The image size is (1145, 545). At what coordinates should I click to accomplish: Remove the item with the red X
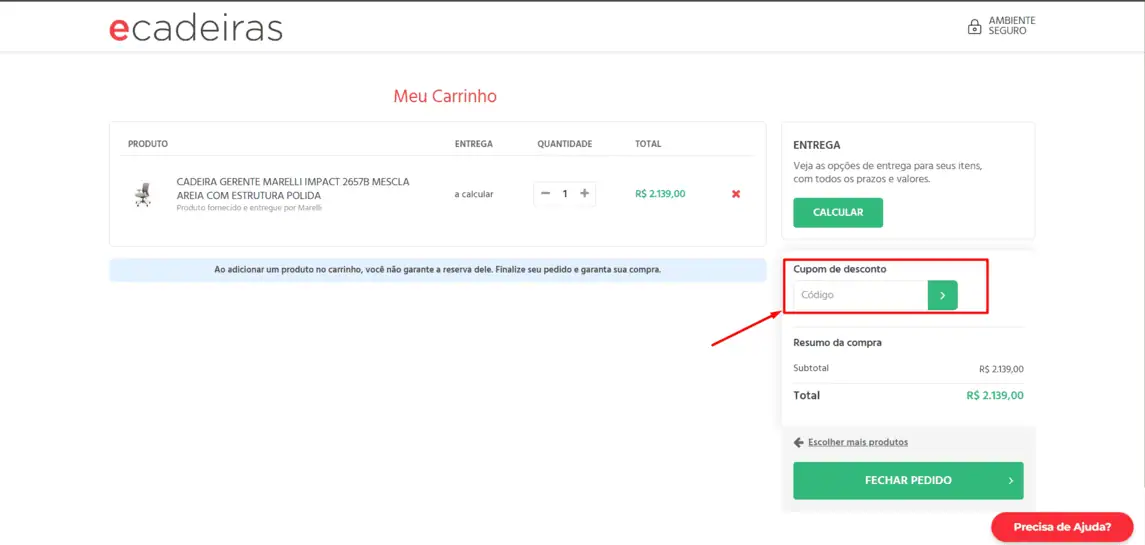click(x=736, y=194)
